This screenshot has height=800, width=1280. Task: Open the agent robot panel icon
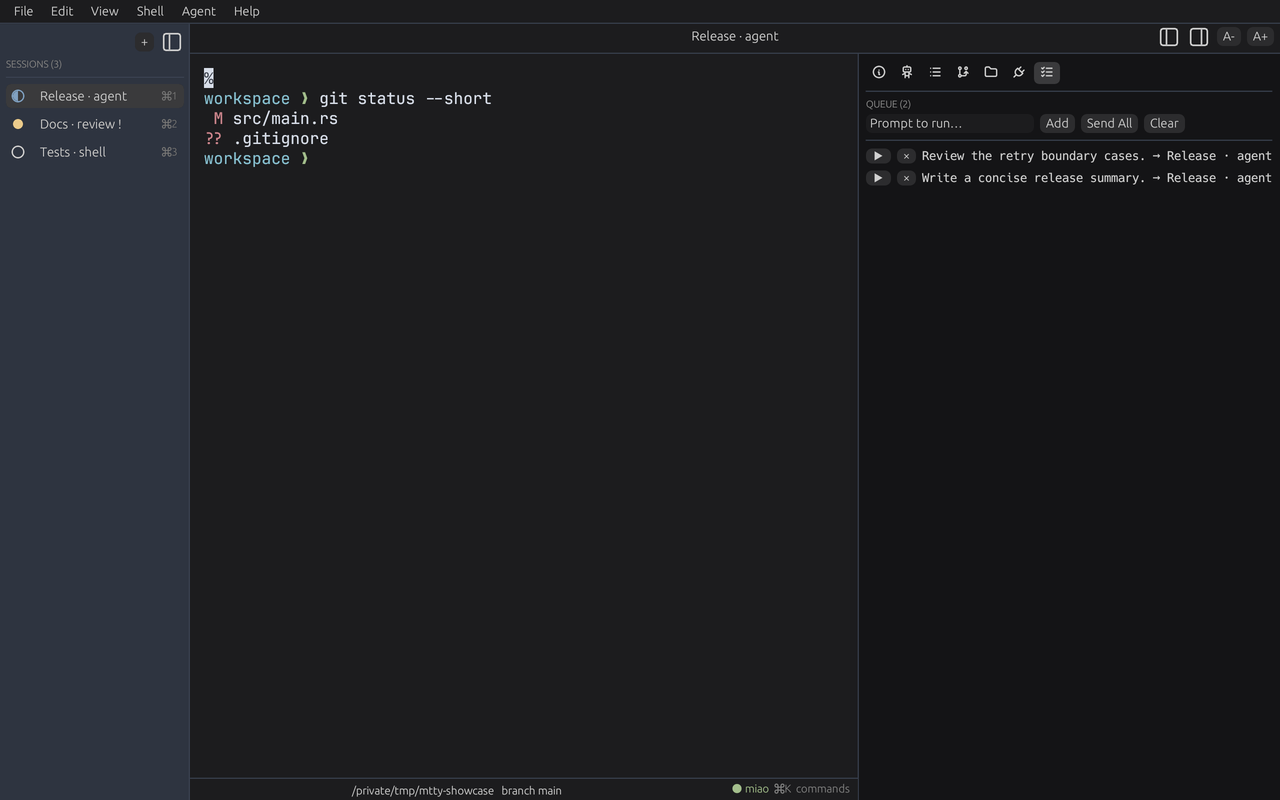(x=907, y=72)
